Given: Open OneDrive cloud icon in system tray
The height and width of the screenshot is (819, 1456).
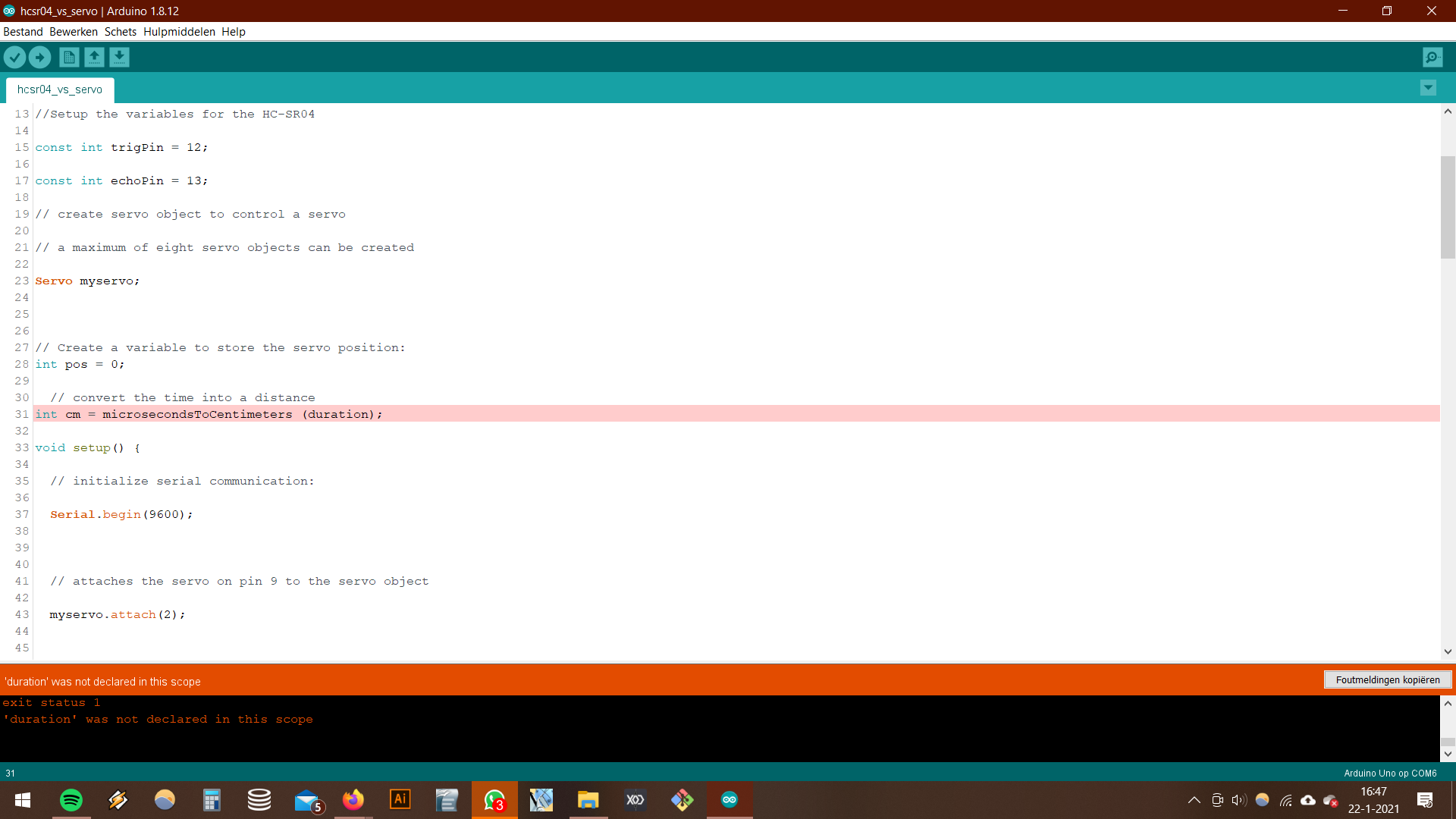Looking at the screenshot, I should pos(1308,800).
